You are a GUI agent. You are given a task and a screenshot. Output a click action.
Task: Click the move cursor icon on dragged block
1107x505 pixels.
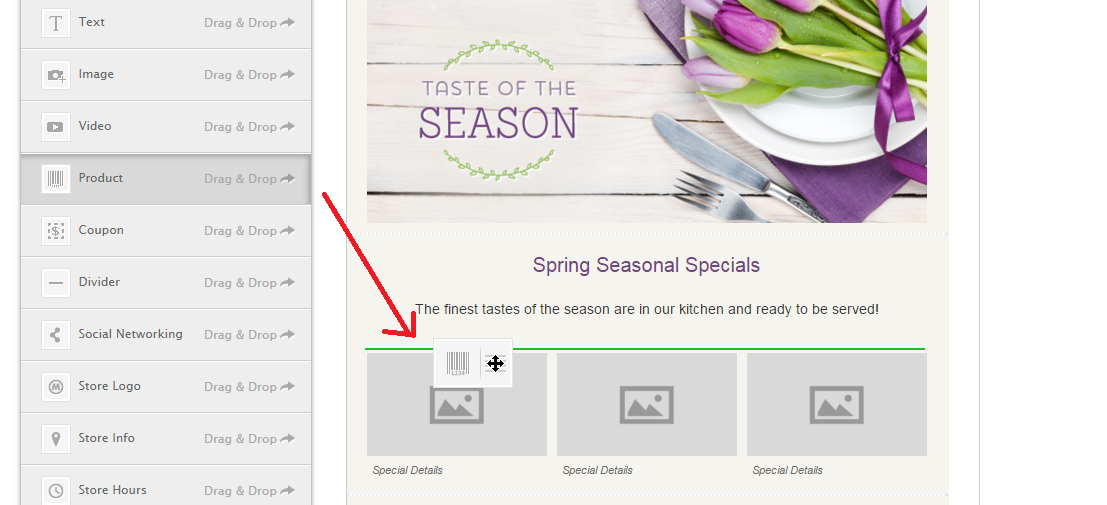(x=495, y=364)
